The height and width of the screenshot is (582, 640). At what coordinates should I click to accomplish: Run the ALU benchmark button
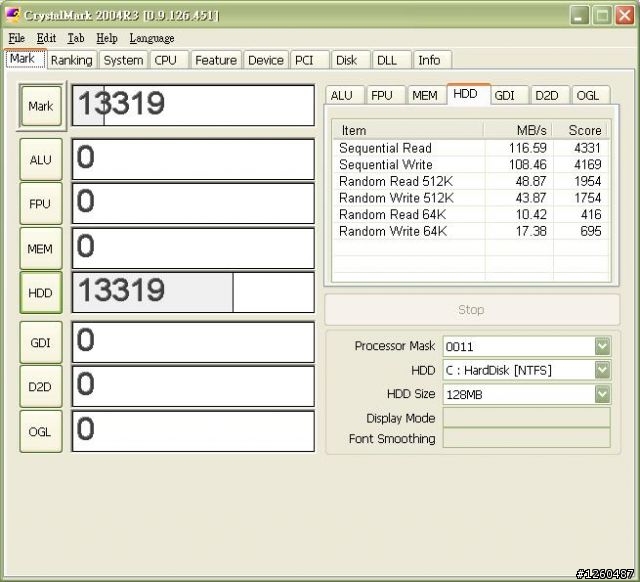pos(41,159)
